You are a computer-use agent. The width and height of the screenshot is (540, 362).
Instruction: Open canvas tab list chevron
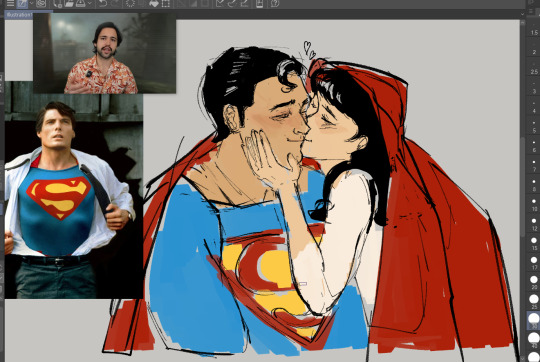pos(522,14)
